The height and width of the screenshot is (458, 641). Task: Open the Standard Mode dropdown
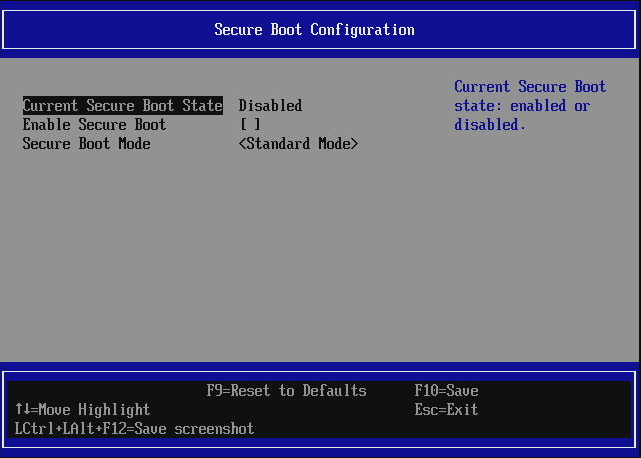coord(298,144)
